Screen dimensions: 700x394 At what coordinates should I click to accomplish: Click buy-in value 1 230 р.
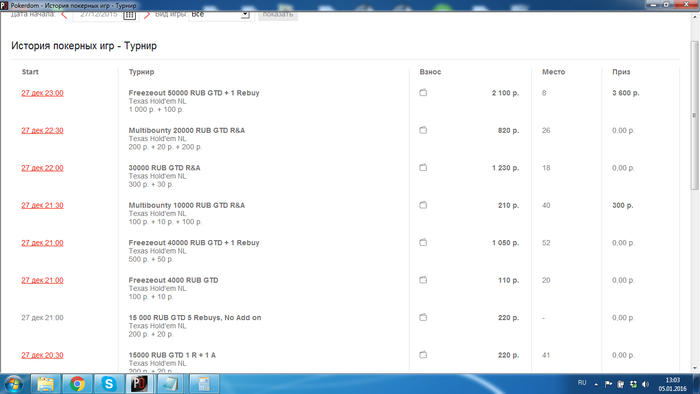tap(505, 168)
